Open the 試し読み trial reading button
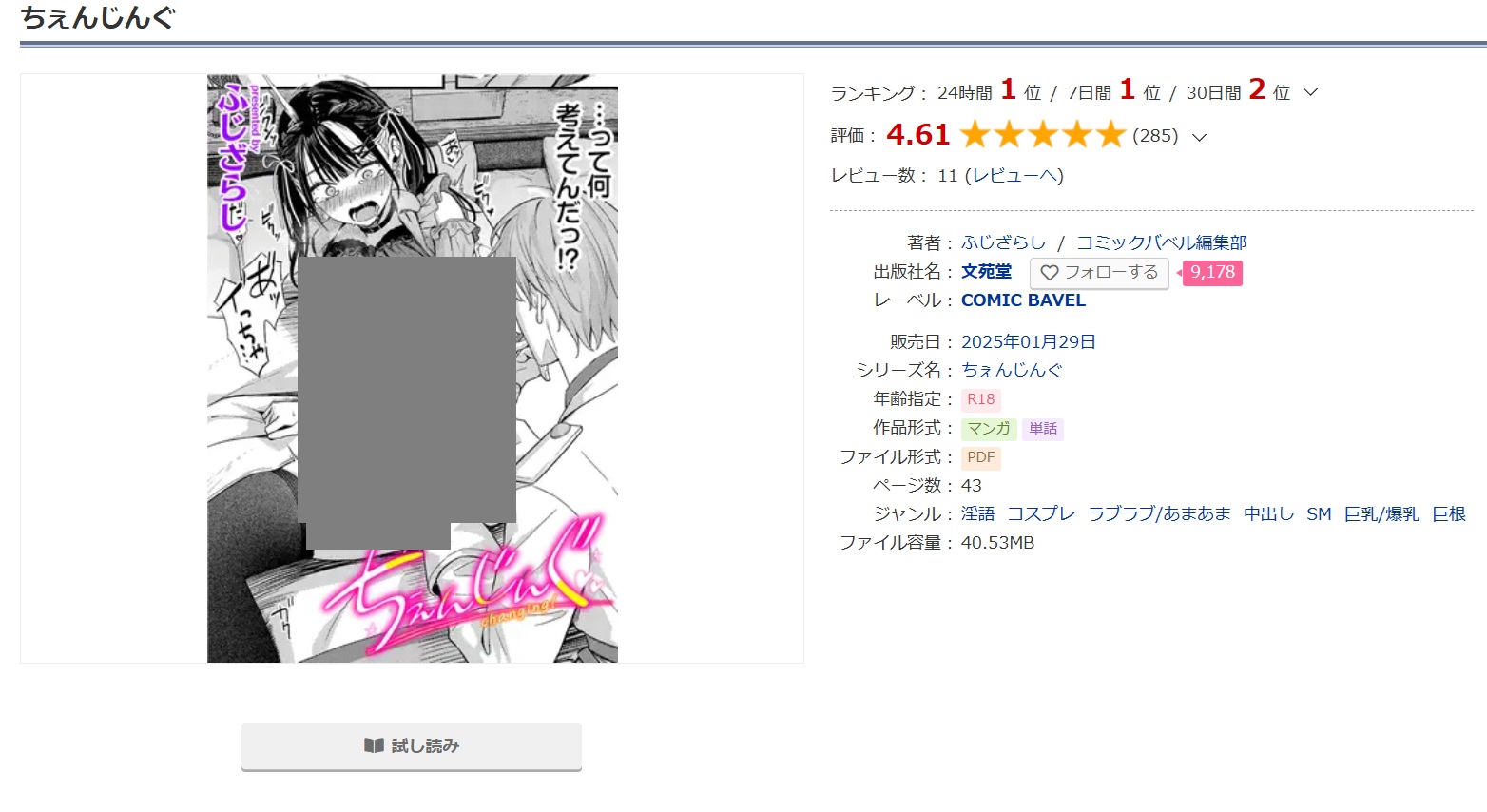Image resolution: width=1487 pixels, height=812 pixels. (x=412, y=746)
